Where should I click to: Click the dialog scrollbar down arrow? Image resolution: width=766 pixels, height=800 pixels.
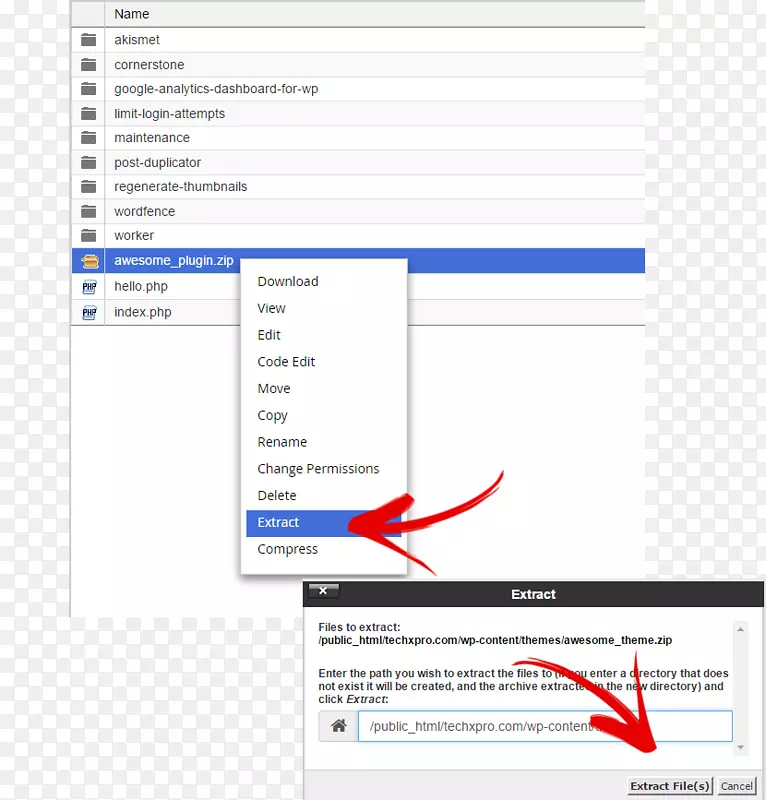pos(740,747)
